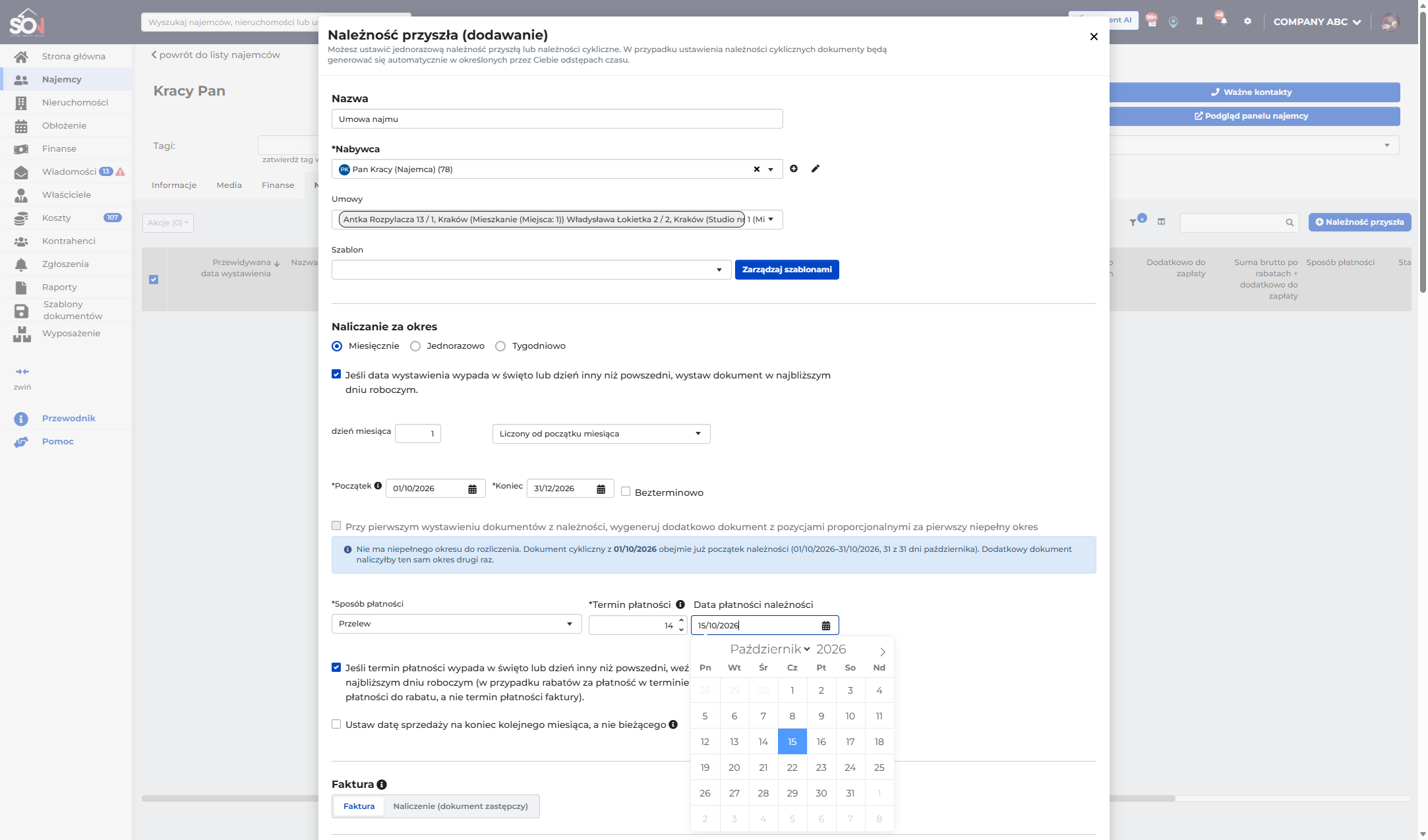Open Liczony od początku miesiąca dropdown
1428x840 pixels.
click(601, 434)
